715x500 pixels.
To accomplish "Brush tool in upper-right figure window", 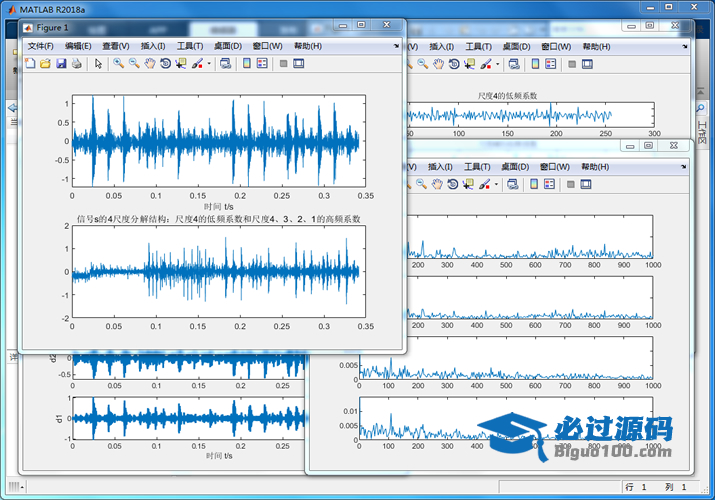I will click(486, 64).
